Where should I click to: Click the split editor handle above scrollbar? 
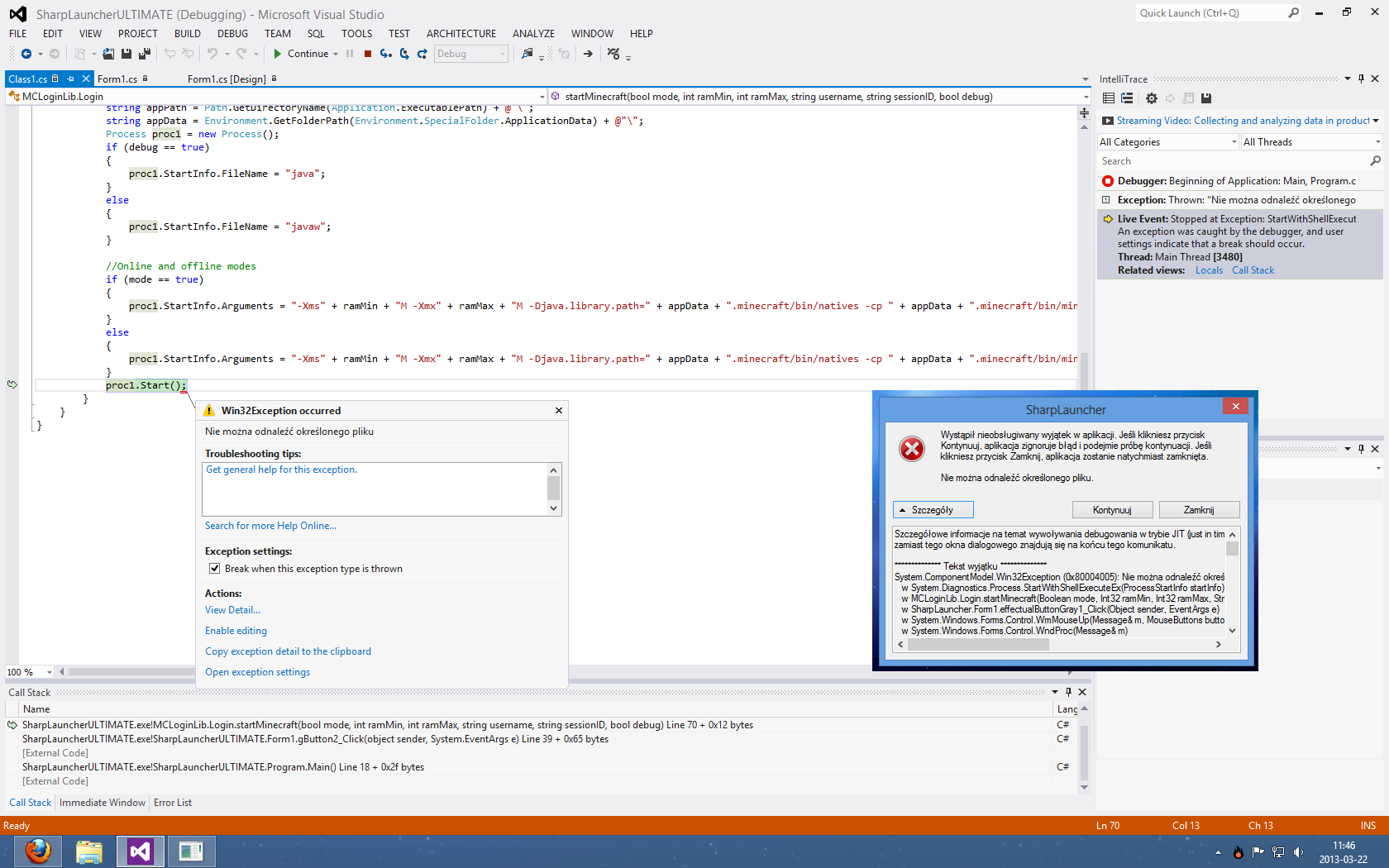[1084, 113]
